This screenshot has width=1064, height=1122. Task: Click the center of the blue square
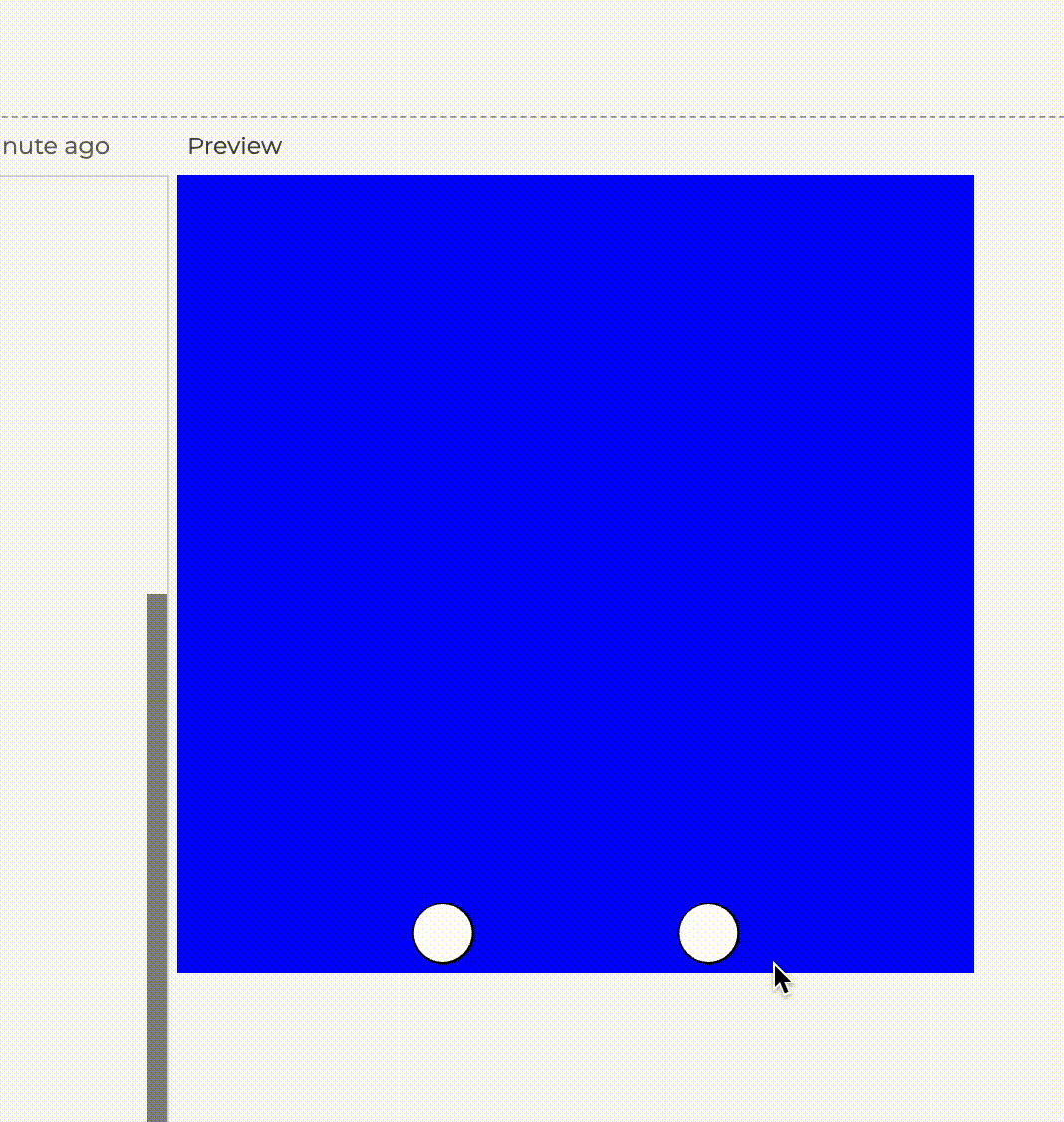[576, 573]
